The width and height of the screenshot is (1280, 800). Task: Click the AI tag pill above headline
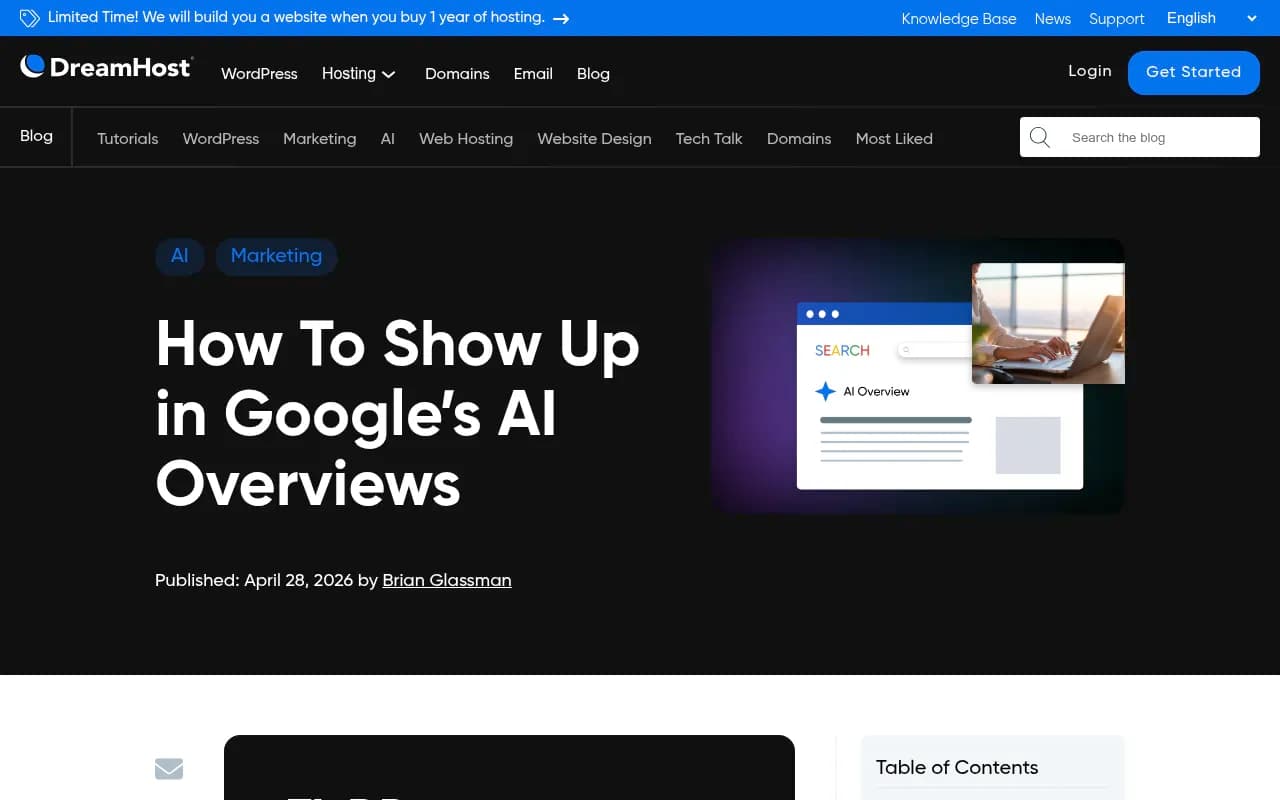click(180, 256)
